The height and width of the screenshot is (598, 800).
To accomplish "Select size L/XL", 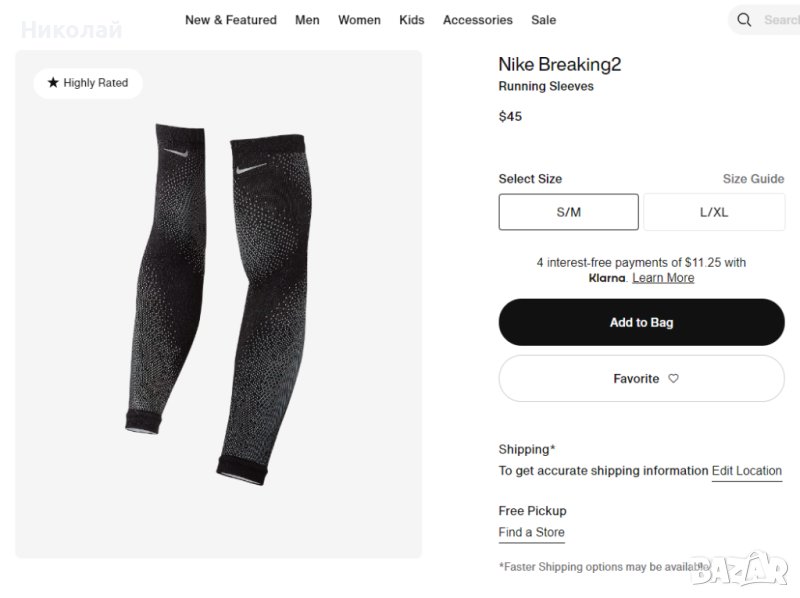I will (714, 212).
